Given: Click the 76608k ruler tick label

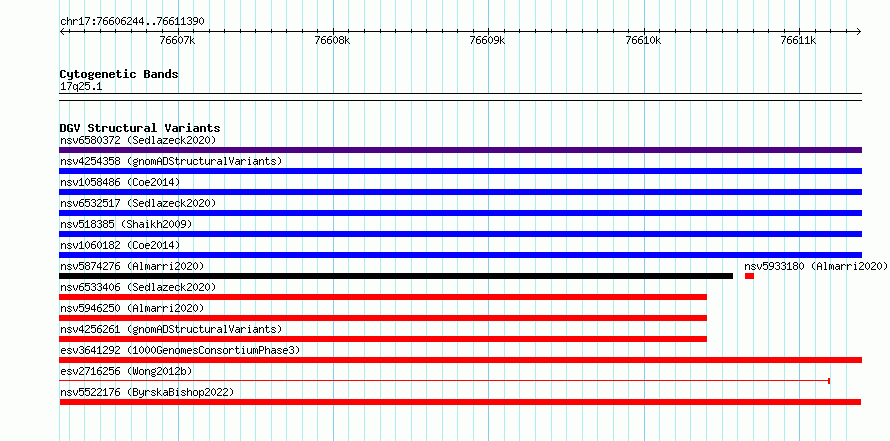Looking at the screenshot, I should 333,40.
